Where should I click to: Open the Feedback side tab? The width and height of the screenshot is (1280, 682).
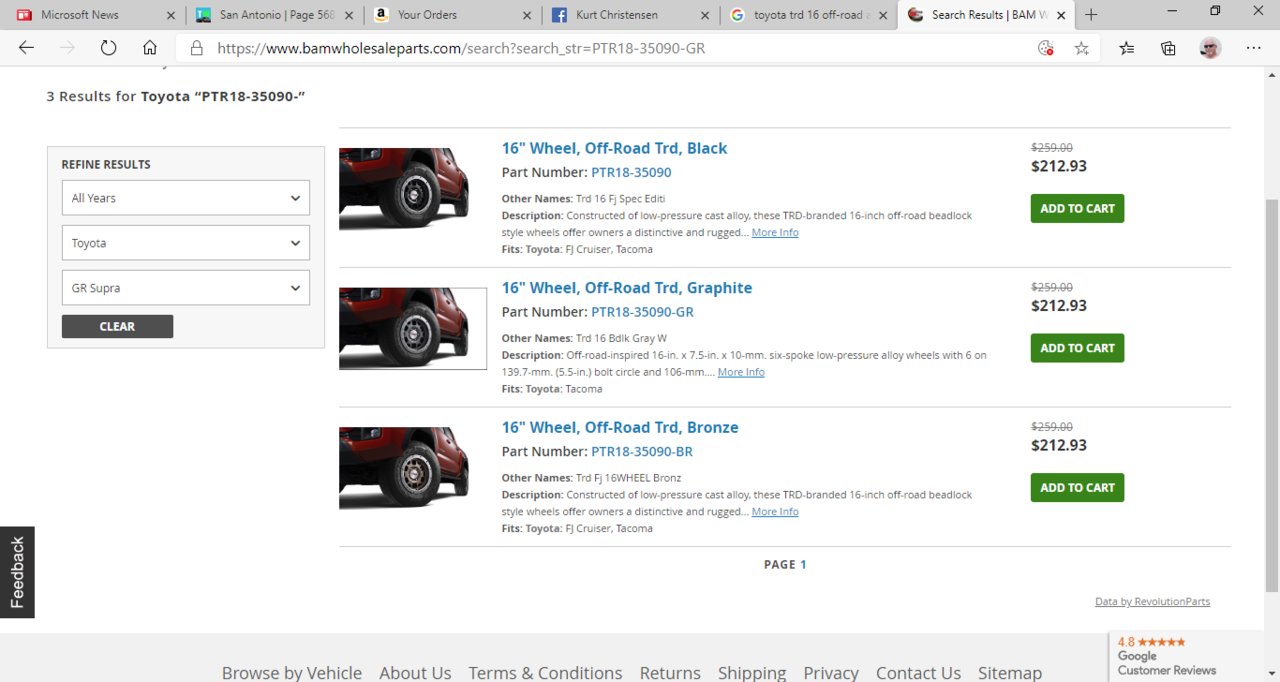click(17, 572)
